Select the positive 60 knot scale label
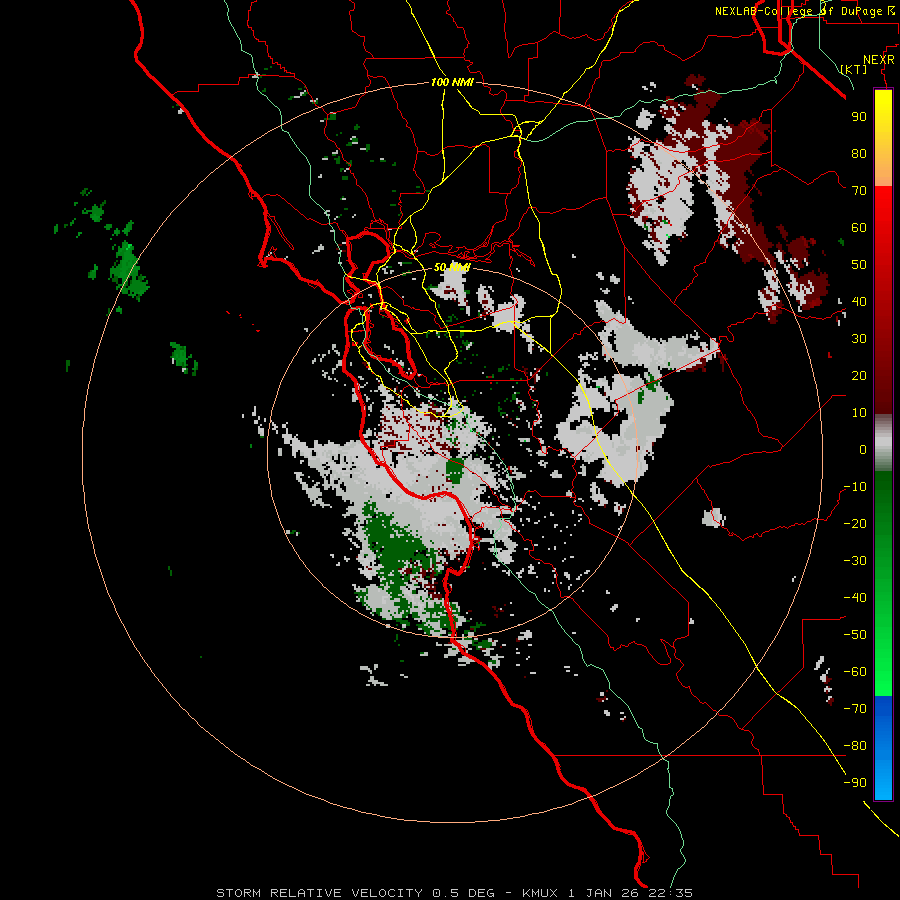The image size is (900, 900). tap(859, 227)
